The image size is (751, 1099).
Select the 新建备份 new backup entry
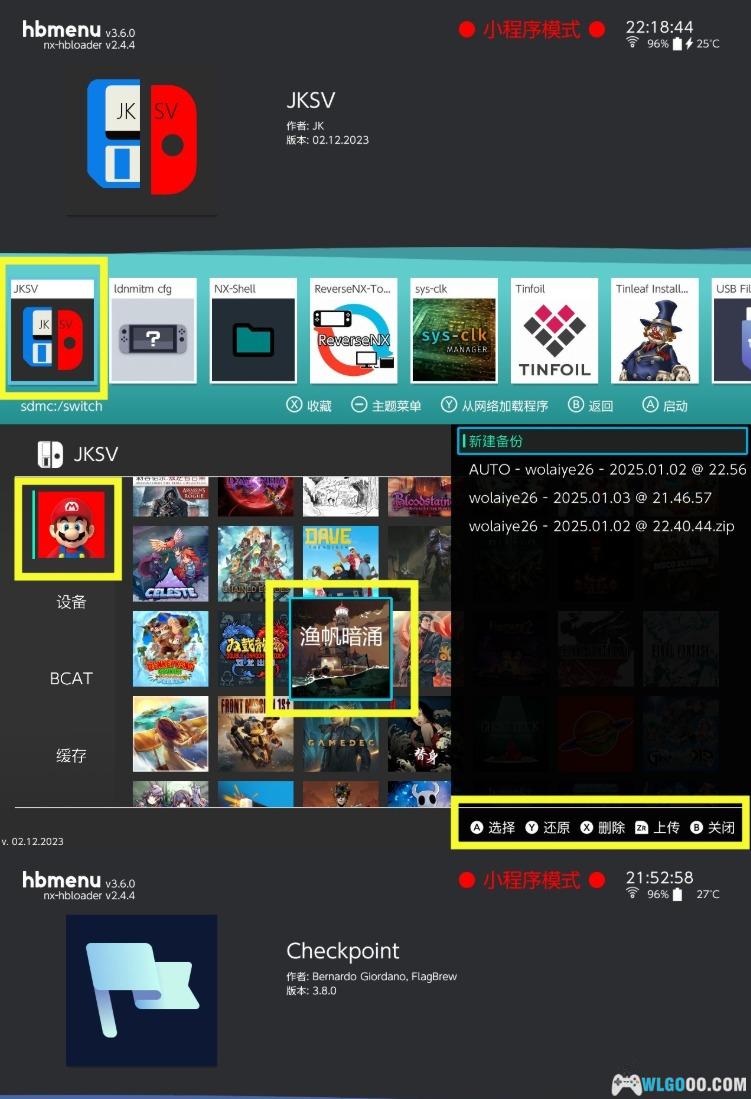coord(602,441)
